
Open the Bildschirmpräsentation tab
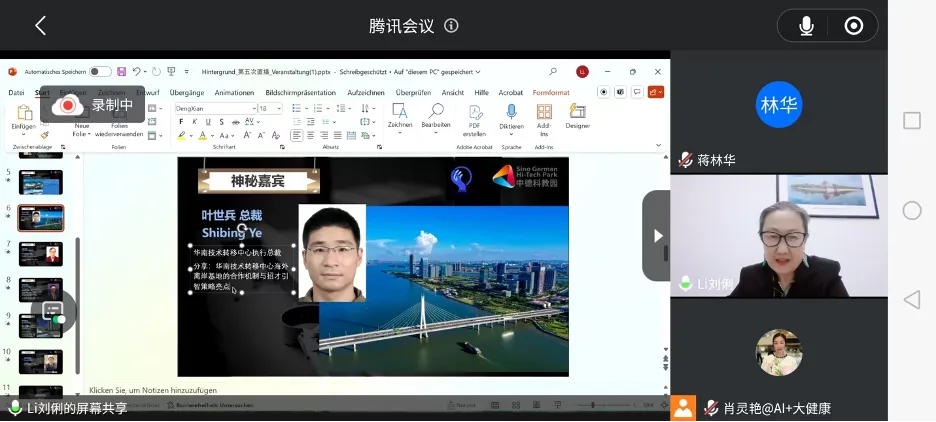coord(300,93)
